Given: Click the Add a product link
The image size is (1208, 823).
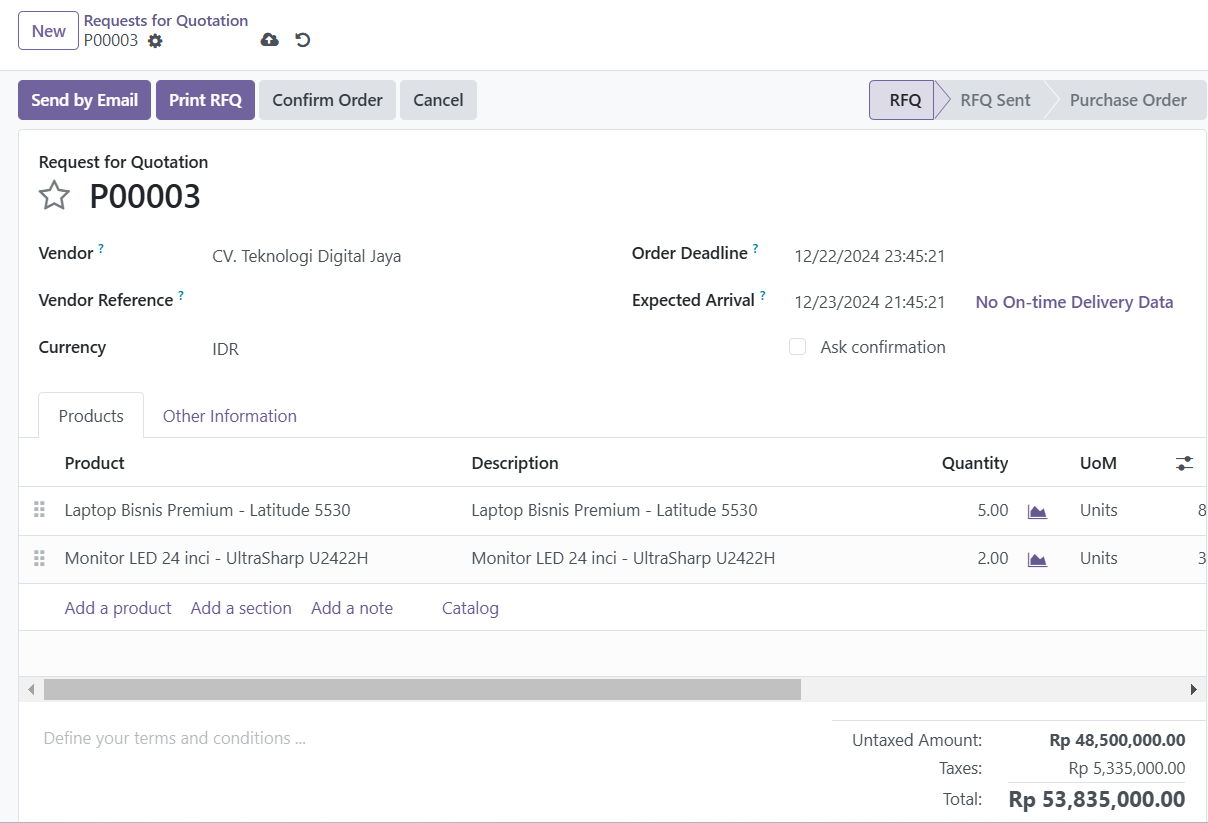Looking at the screenshot, I should (x=118, y=608).
